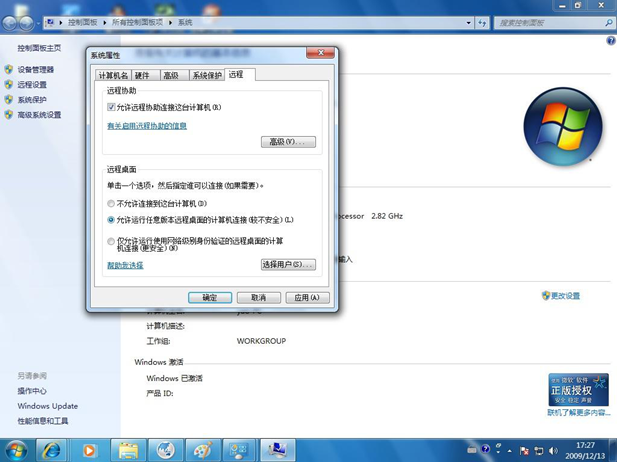Viewport: 617px width, 462px height.
Task: Click the blue help tray icon
Action: (486, 449)
